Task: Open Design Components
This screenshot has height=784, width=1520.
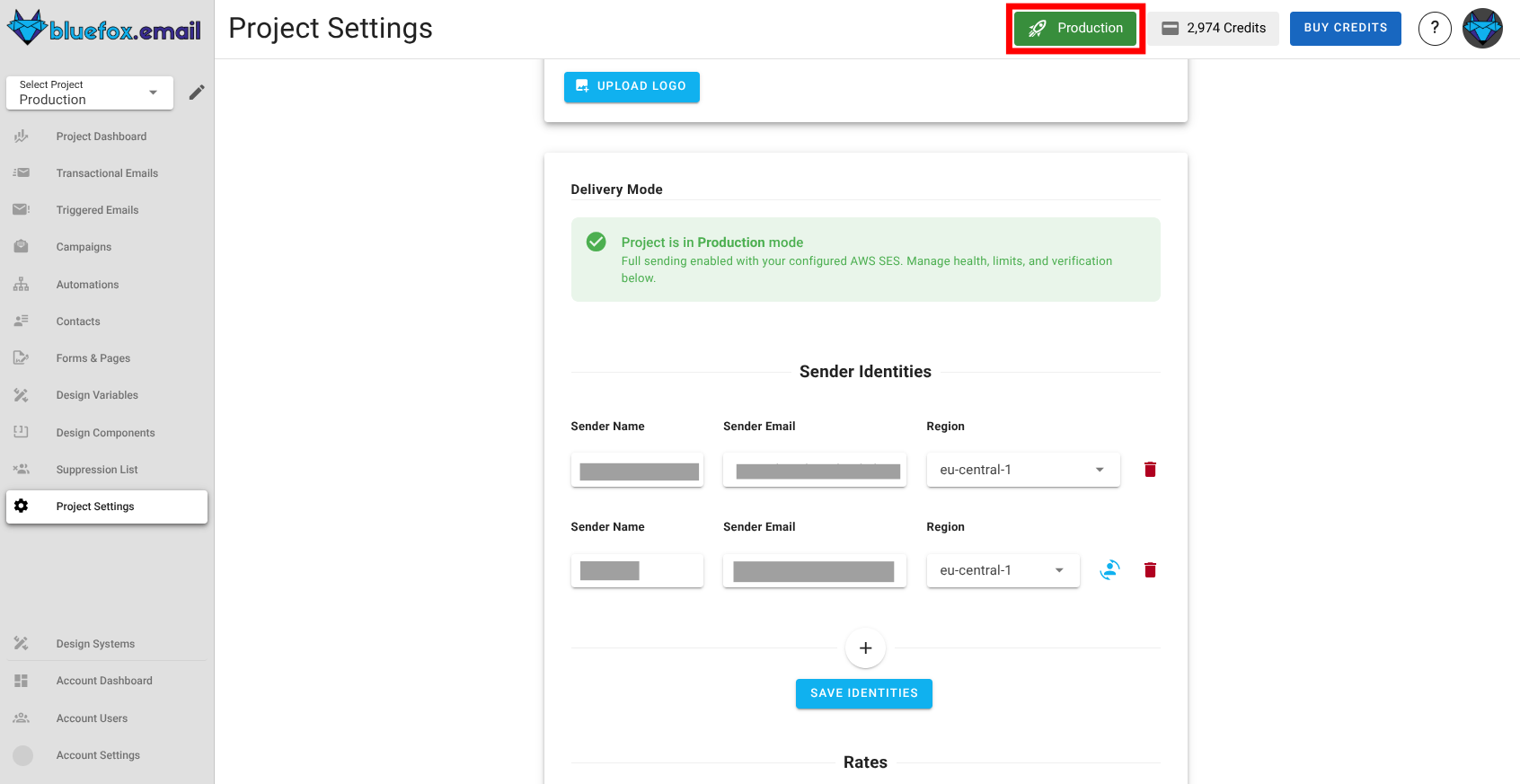Action: (x=105, y=433)
